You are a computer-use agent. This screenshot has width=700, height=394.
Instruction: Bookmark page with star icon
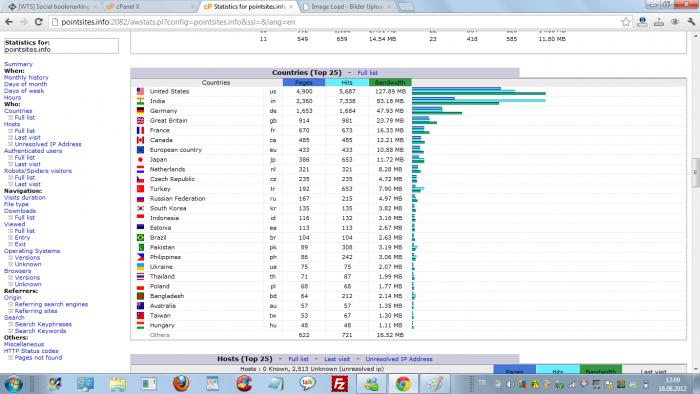(626, 21)
